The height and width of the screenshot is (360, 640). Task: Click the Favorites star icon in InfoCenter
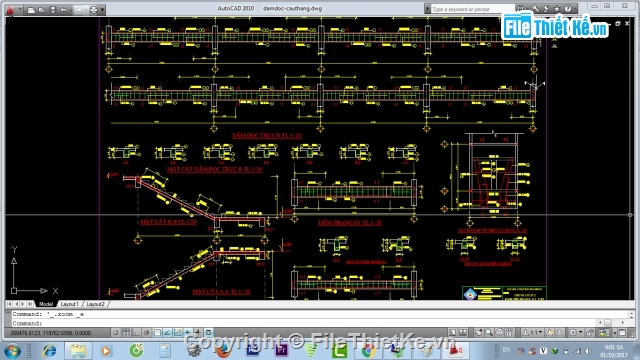coord(556,9)
